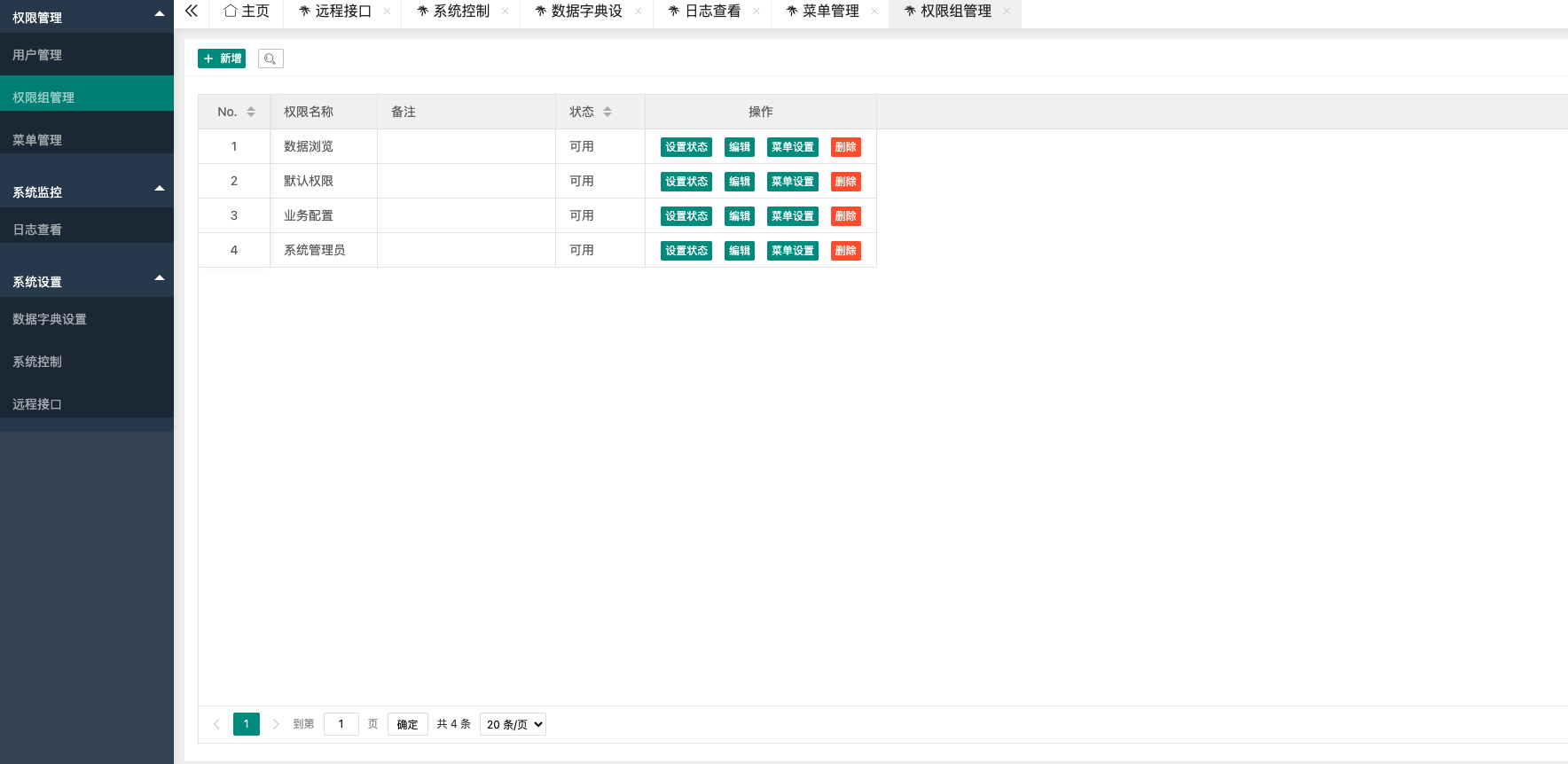Screen dimensions: 1568x764
Task: Collapse the 权限管理 sidebar group
Action: point(160,14)
